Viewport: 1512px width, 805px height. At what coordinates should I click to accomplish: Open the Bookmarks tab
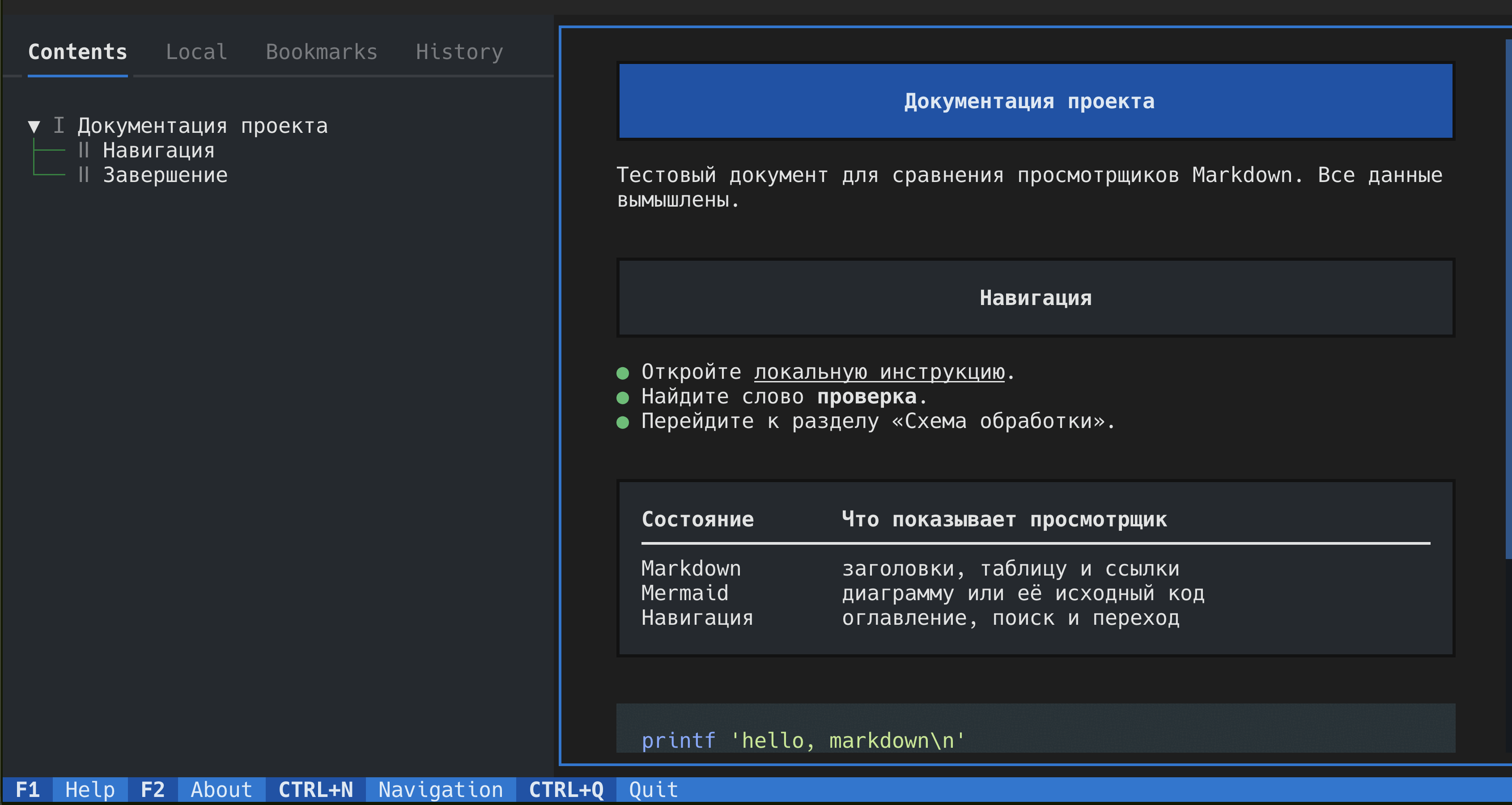pyautogui.click(x=322, y=52)
